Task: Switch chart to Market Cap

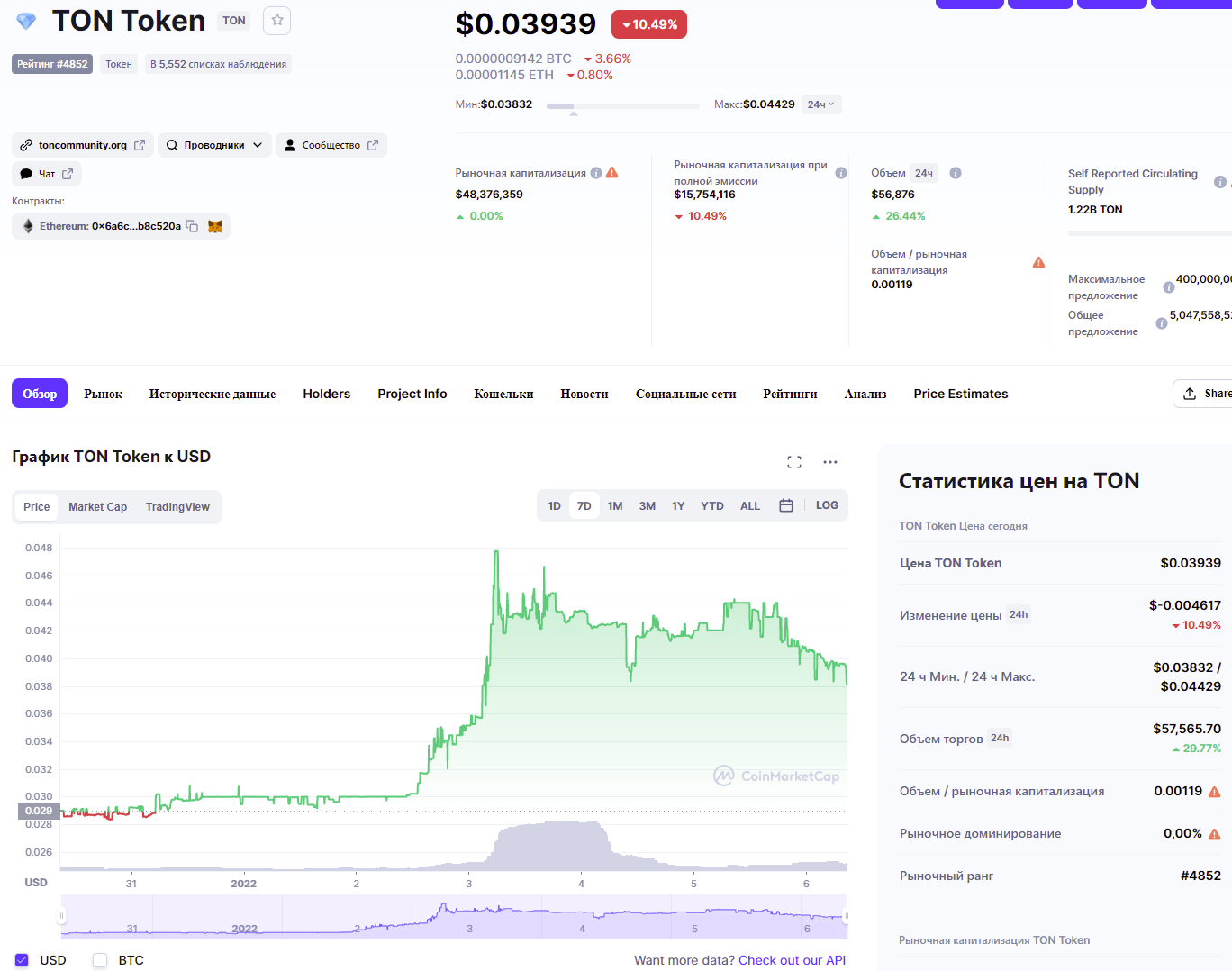Action: click(98, 507)
